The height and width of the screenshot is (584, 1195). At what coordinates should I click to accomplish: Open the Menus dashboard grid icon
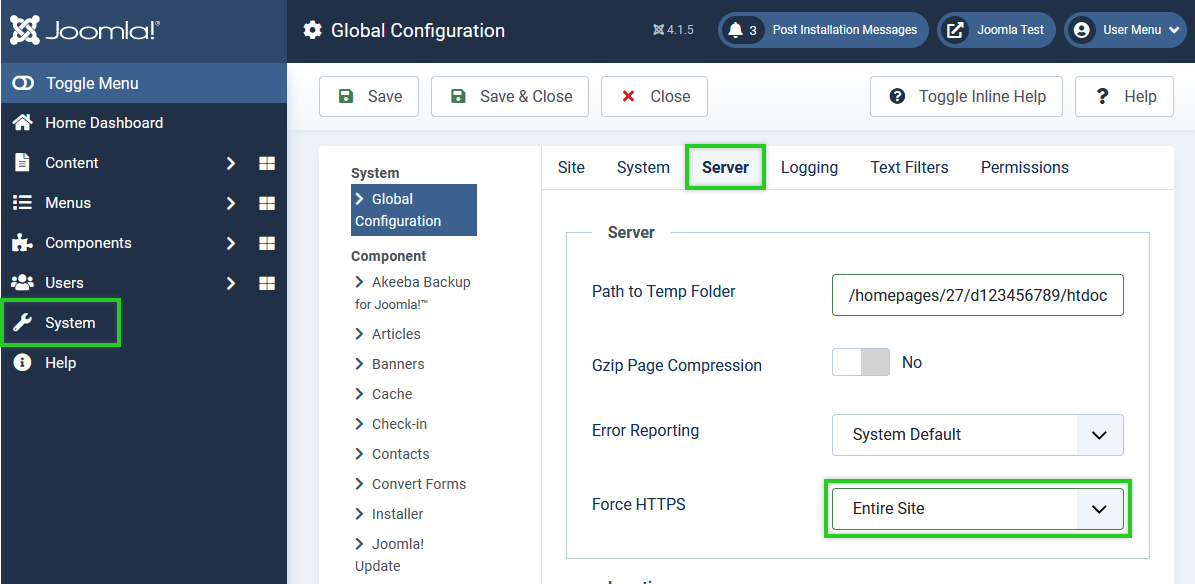pos(267,203)
